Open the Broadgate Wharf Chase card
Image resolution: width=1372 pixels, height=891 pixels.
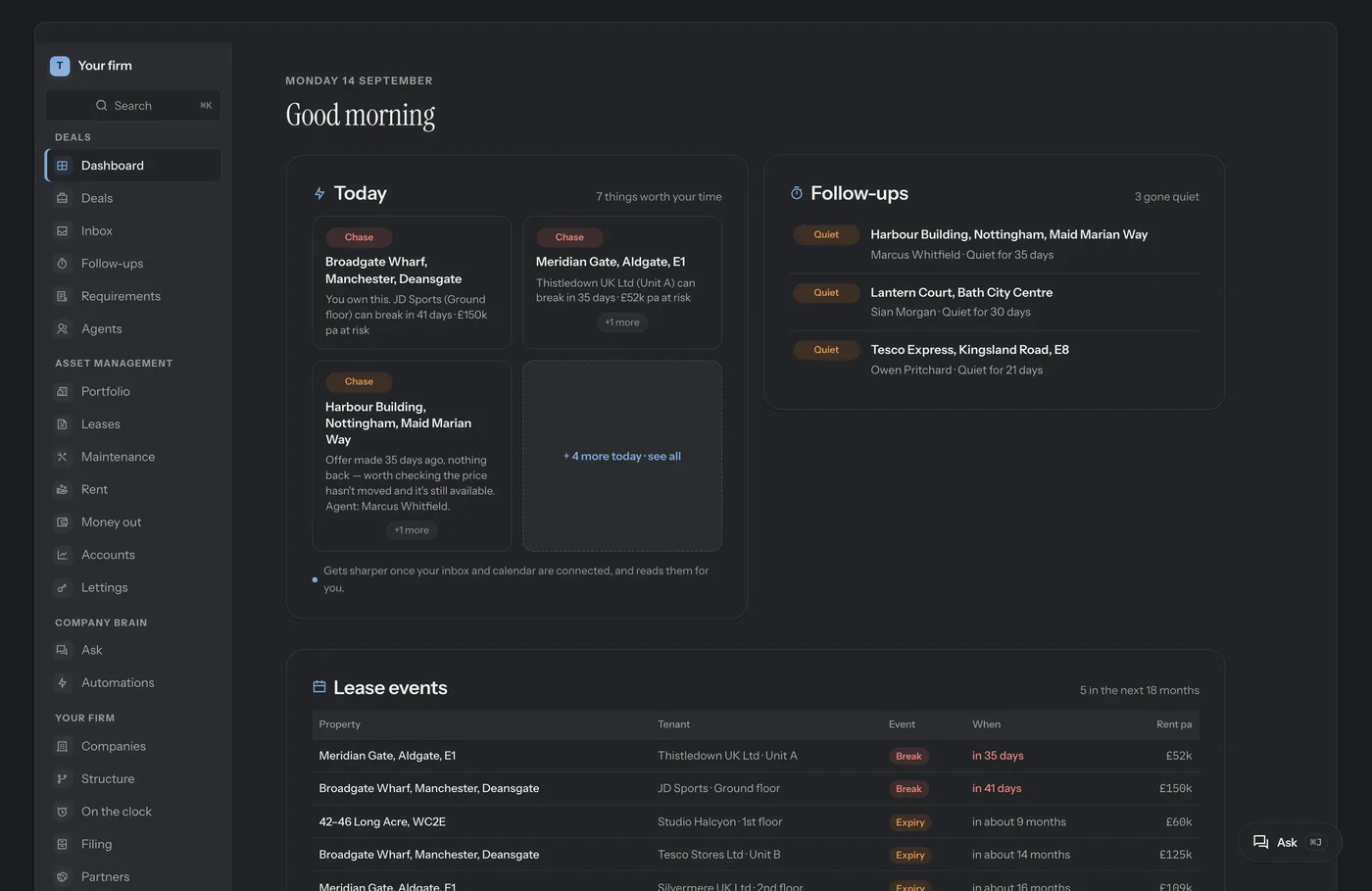coord(412,282)
